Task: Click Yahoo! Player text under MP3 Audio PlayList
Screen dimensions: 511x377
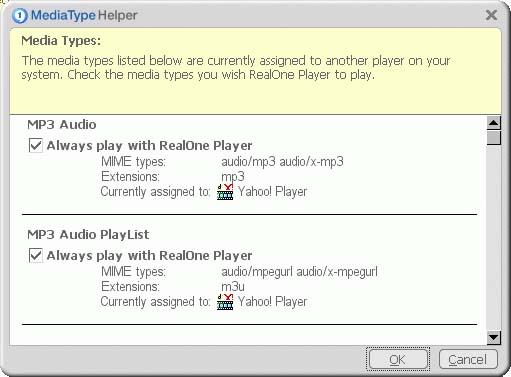Action: (272, 302)
